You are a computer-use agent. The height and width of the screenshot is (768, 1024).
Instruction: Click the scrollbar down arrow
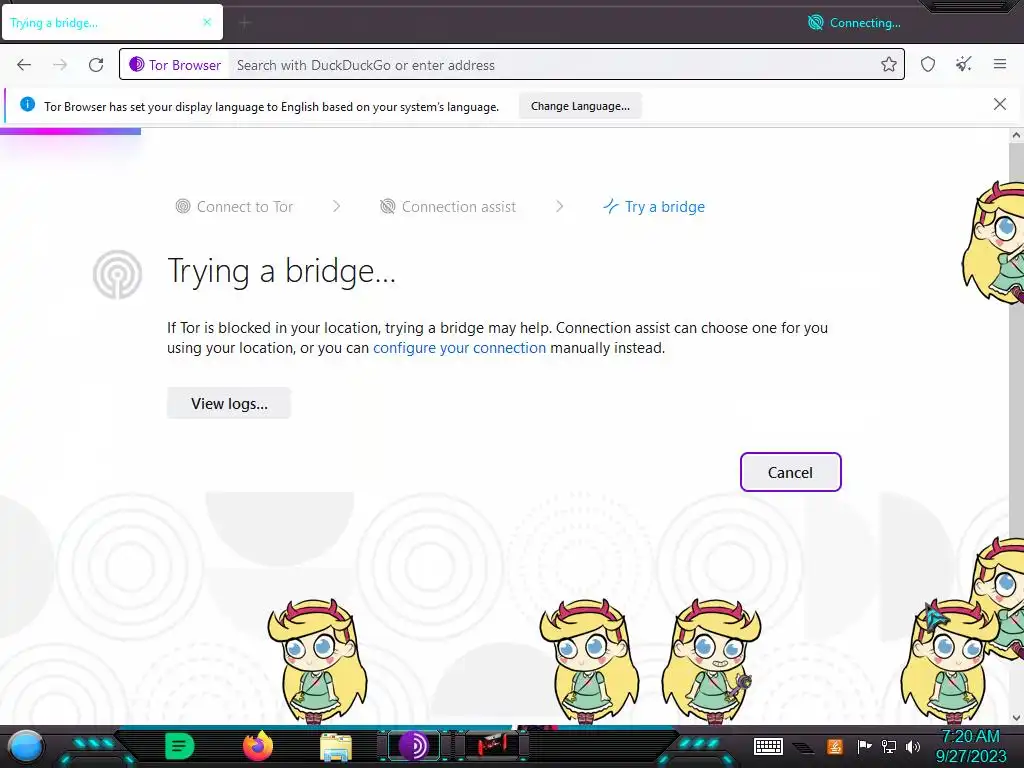point(1016,718)
